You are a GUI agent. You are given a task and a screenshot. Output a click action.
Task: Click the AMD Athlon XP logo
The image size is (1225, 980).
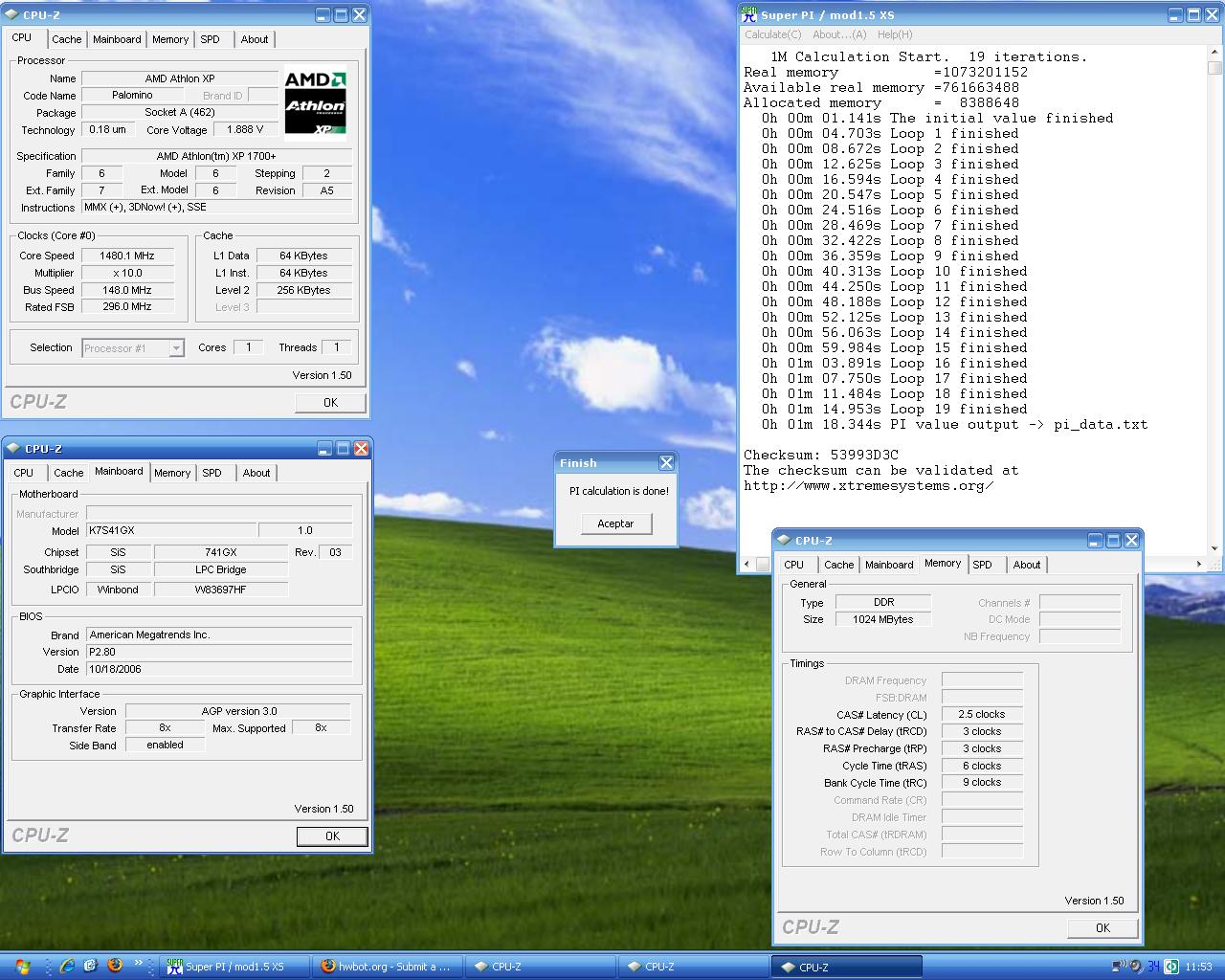coord(315,104)
